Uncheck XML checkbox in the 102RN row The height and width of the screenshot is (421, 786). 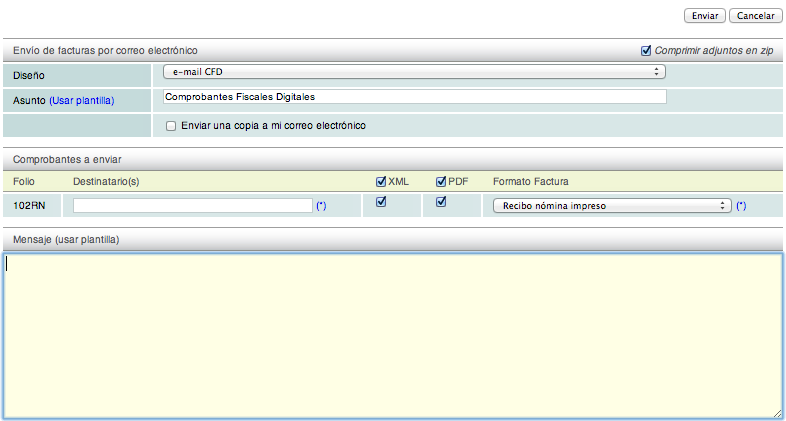pyautogui.click(x=381, y=202)
